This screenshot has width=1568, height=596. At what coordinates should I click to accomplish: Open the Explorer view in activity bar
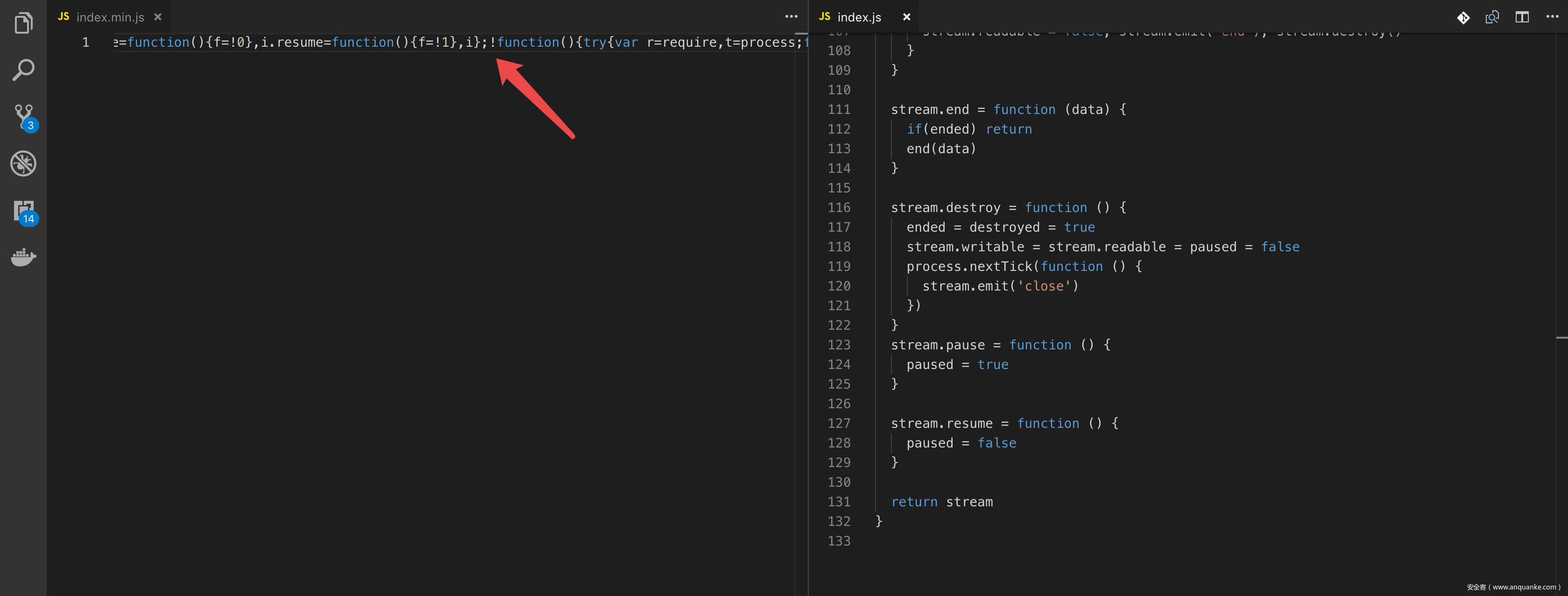(23, 23)
